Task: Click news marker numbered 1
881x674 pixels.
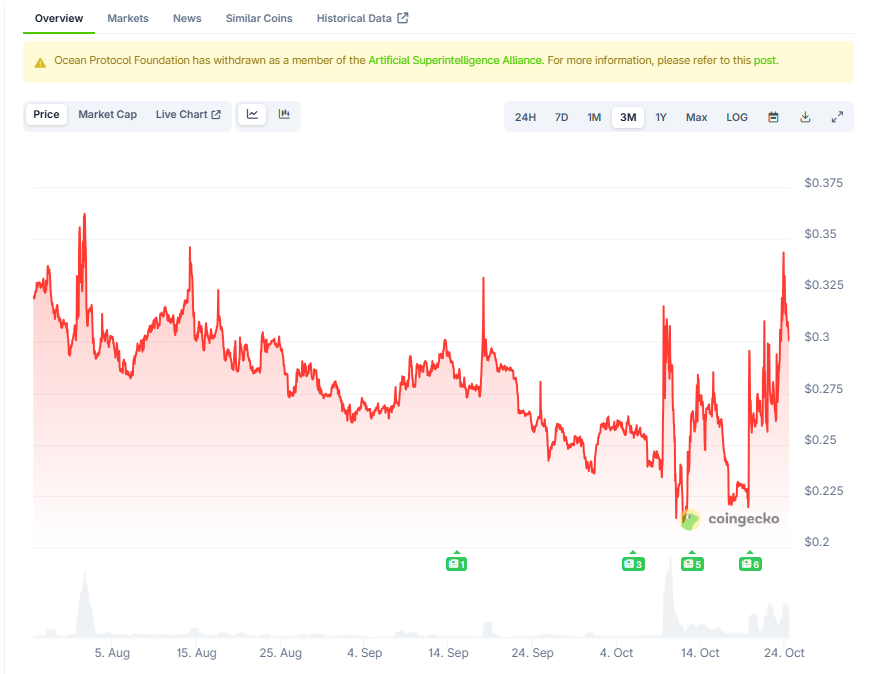Action: pyautogui.click(x=457, y=564)
